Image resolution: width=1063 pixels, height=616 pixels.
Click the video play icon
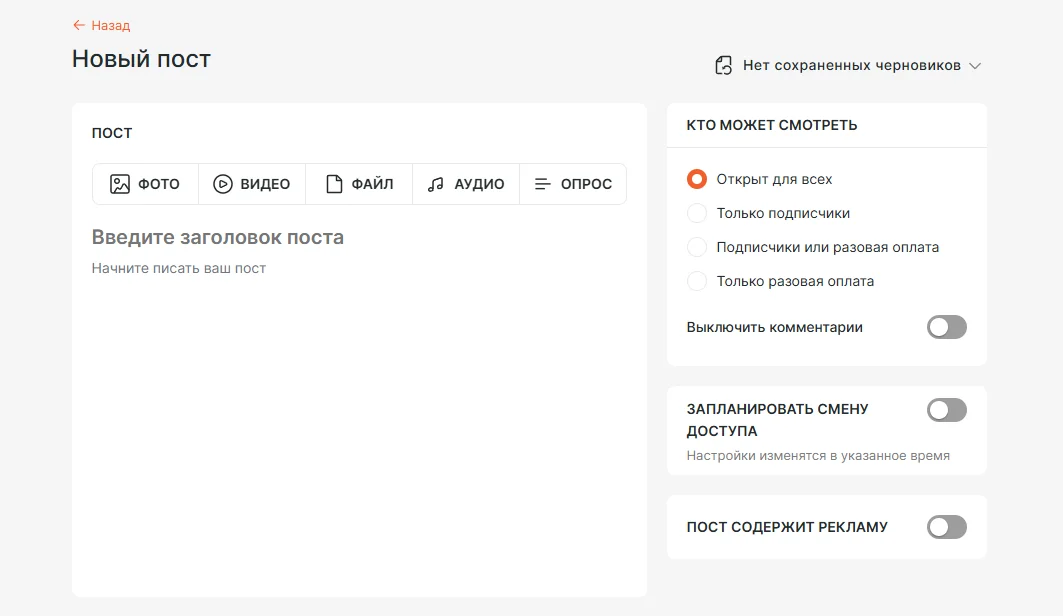pyautogui.click(x=223, y=184)
